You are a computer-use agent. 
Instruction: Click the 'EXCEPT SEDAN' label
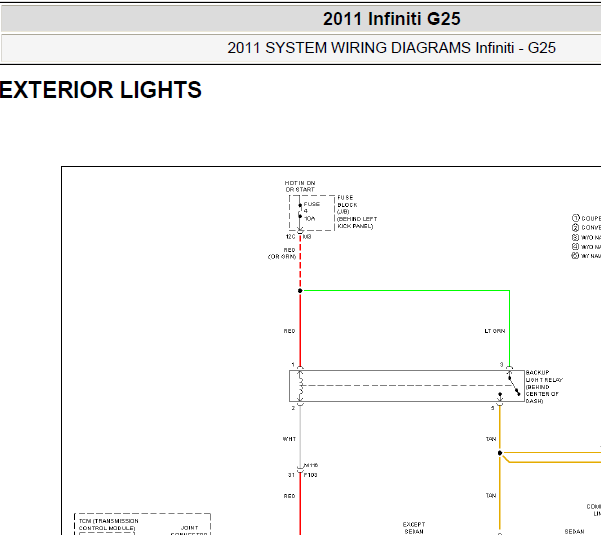(x=414, y=528)
